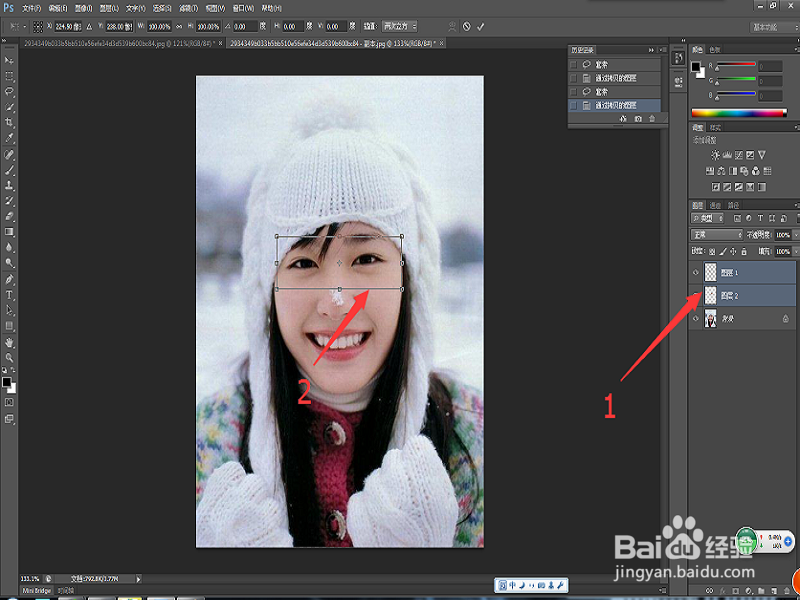Add a Levels adjustment
The width and height of the screenshot is (800, 600).
pyautogui.click(x=727, y=155)
